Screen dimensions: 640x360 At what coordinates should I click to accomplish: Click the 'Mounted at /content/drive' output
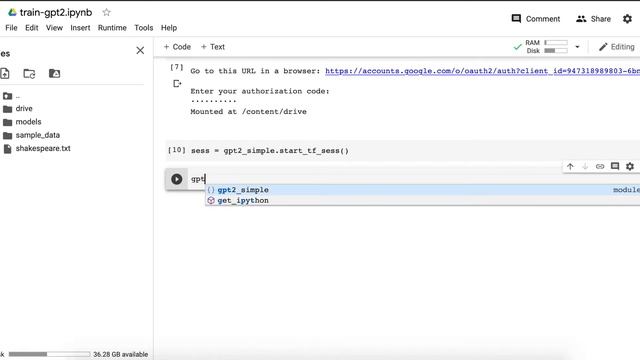point(248,112)
